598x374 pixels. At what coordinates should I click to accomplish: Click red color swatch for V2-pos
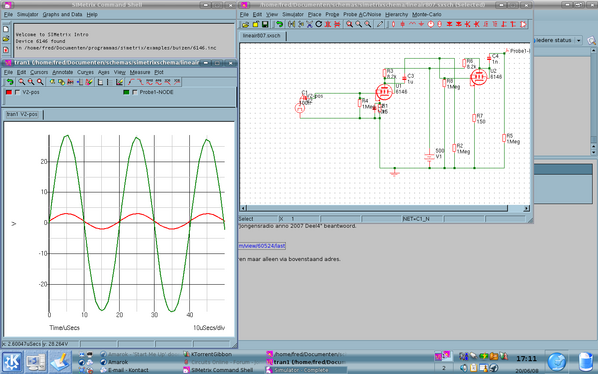click(9, 92)
